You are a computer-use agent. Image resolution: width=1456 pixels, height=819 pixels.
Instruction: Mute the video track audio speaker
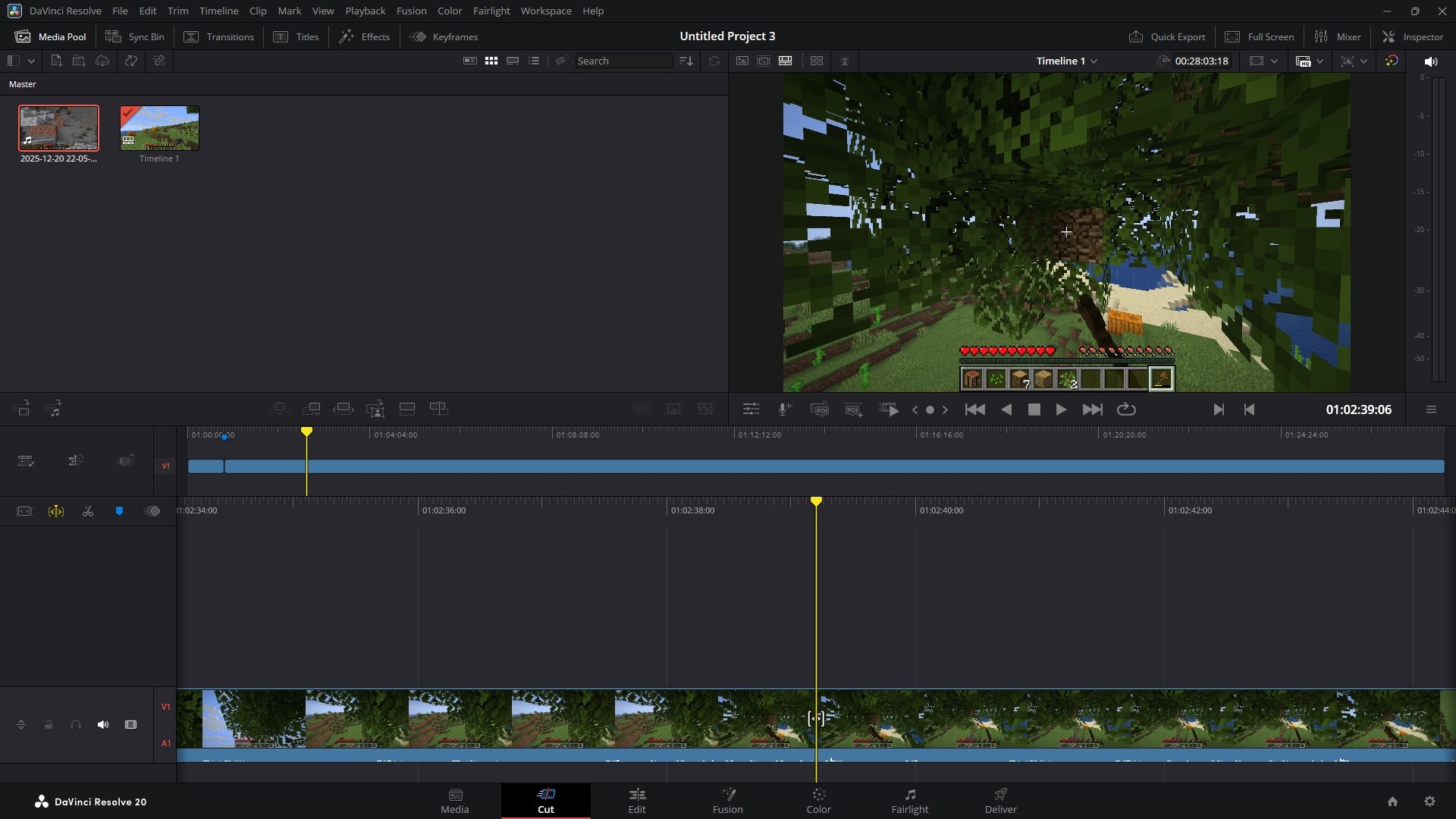[103, 725]
